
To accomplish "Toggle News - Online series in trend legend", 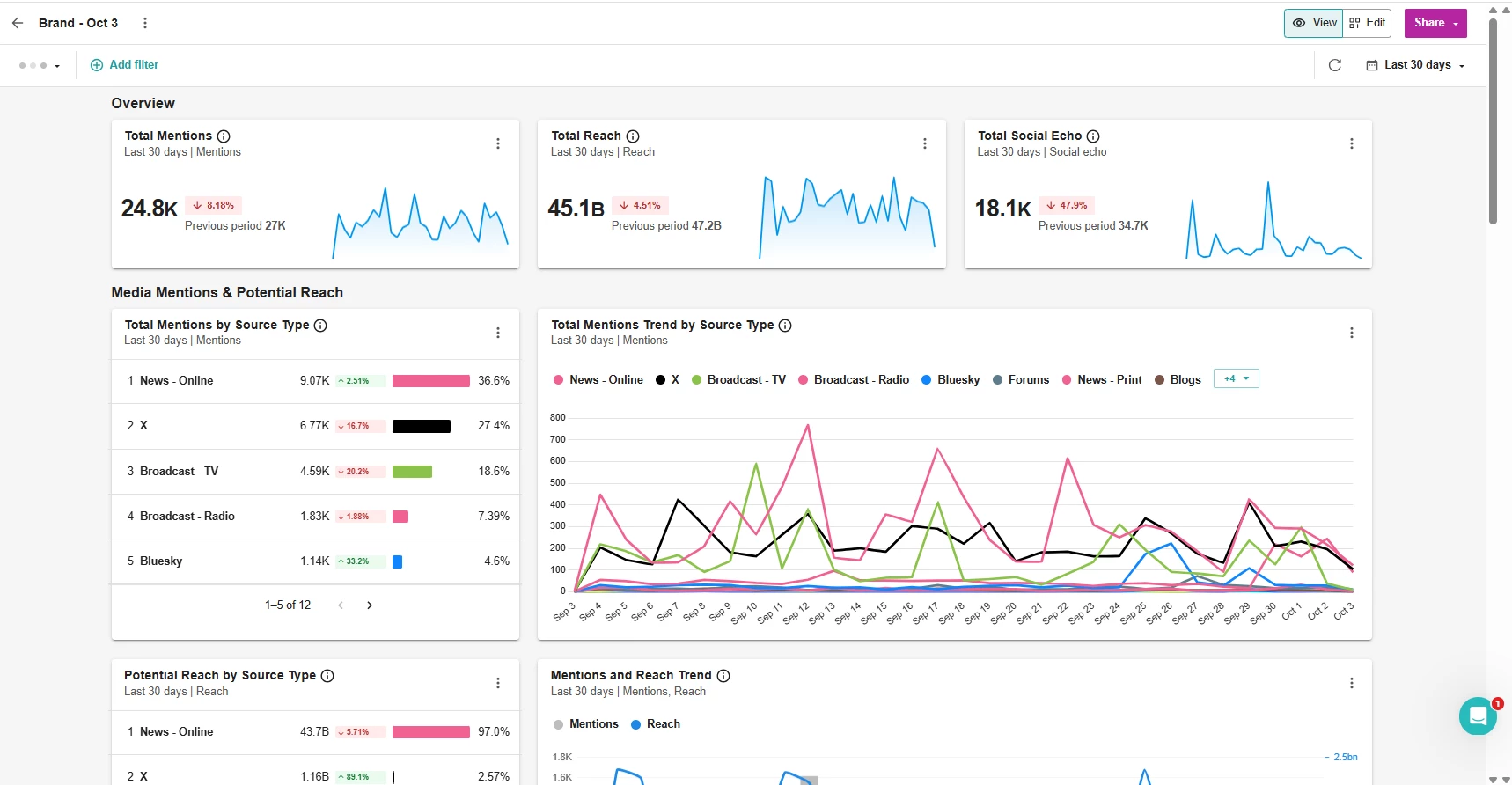I will tap(598, 380).
